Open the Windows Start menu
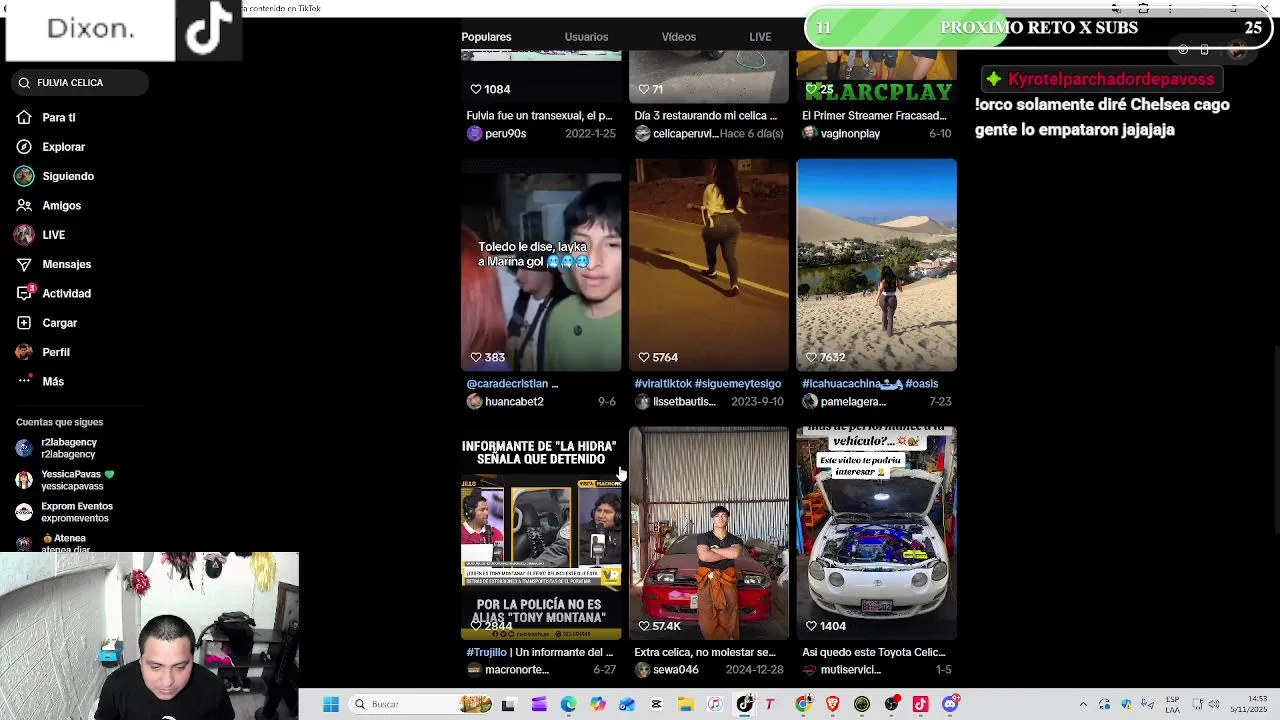1280x720 pixels. (x=331, y=704)
